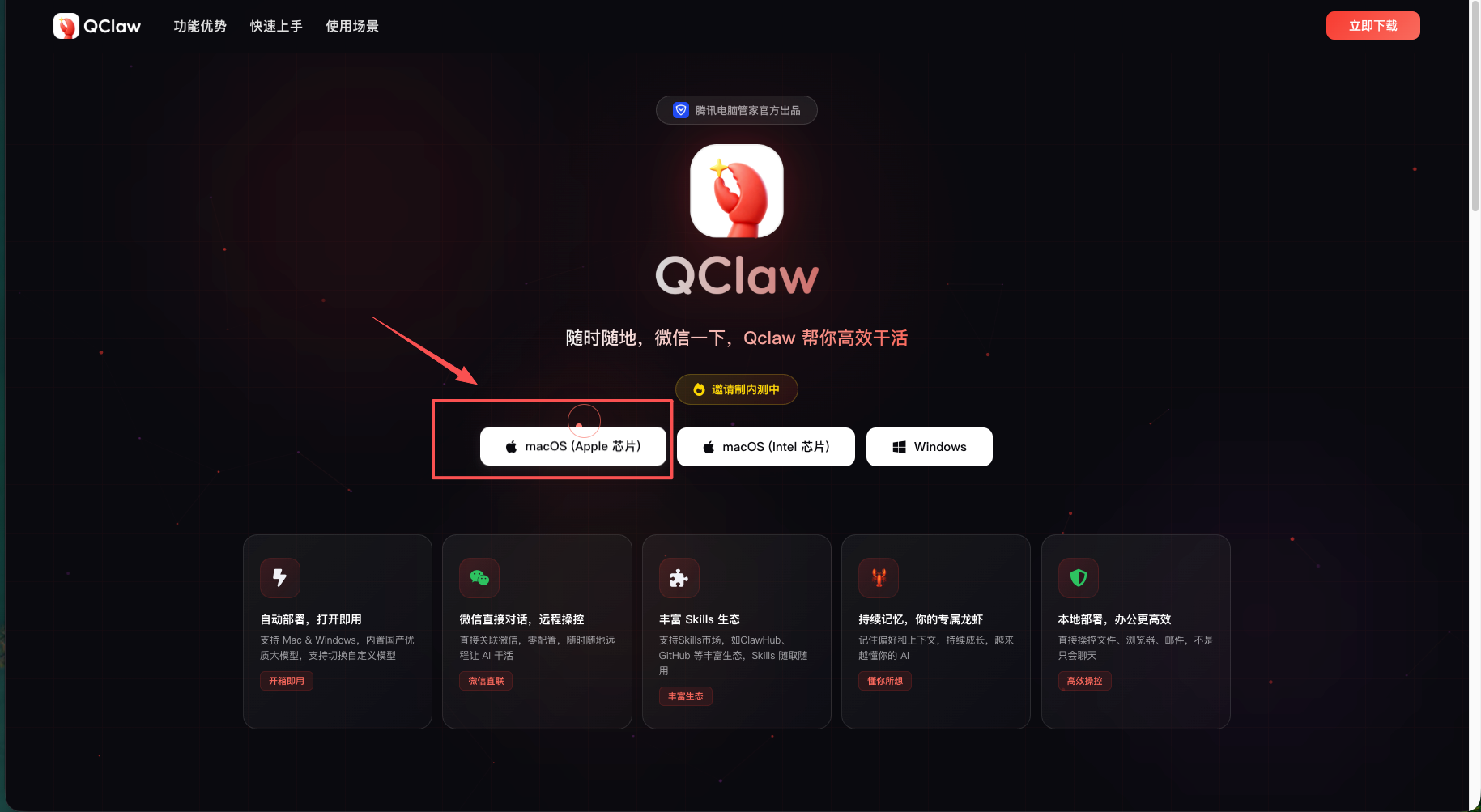Download macOS (Apple 芯片) version
1481x812 pixels.
click(x=573, y=447)
